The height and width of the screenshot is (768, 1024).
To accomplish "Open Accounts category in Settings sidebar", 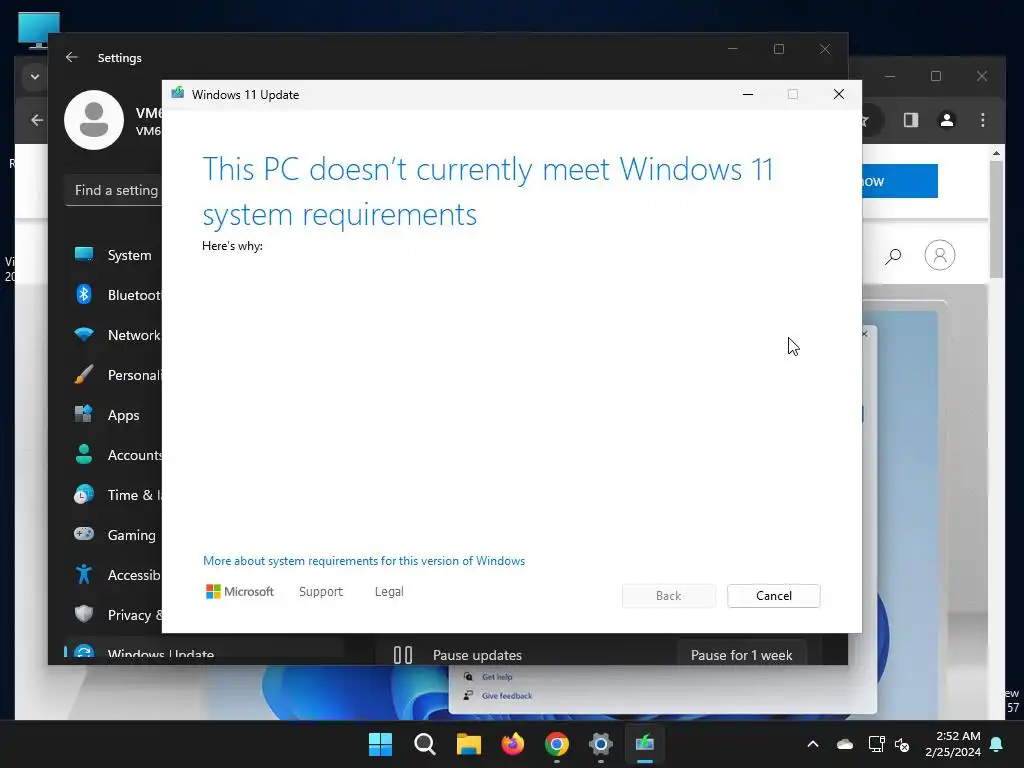I will (114, 455).
